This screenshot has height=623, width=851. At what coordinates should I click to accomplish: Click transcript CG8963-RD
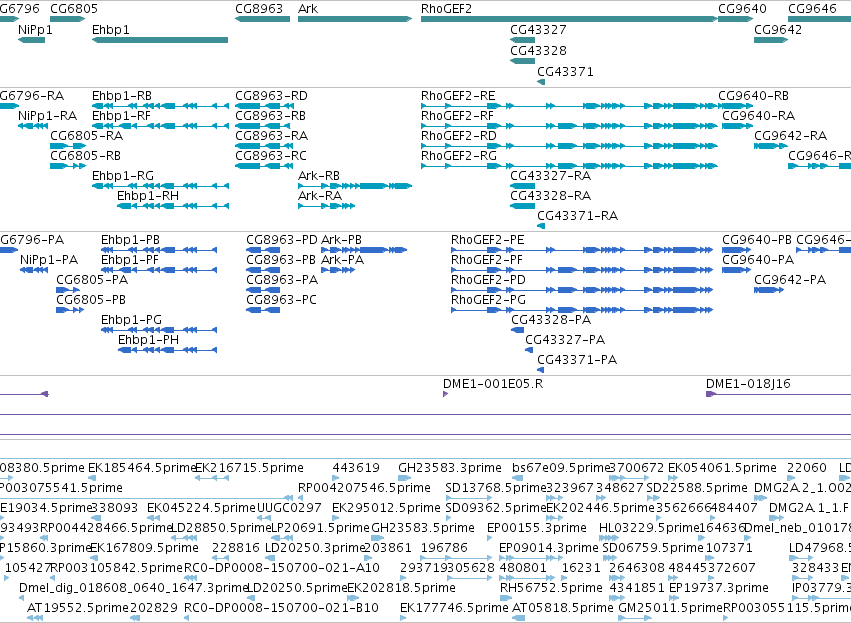point(262,106)
